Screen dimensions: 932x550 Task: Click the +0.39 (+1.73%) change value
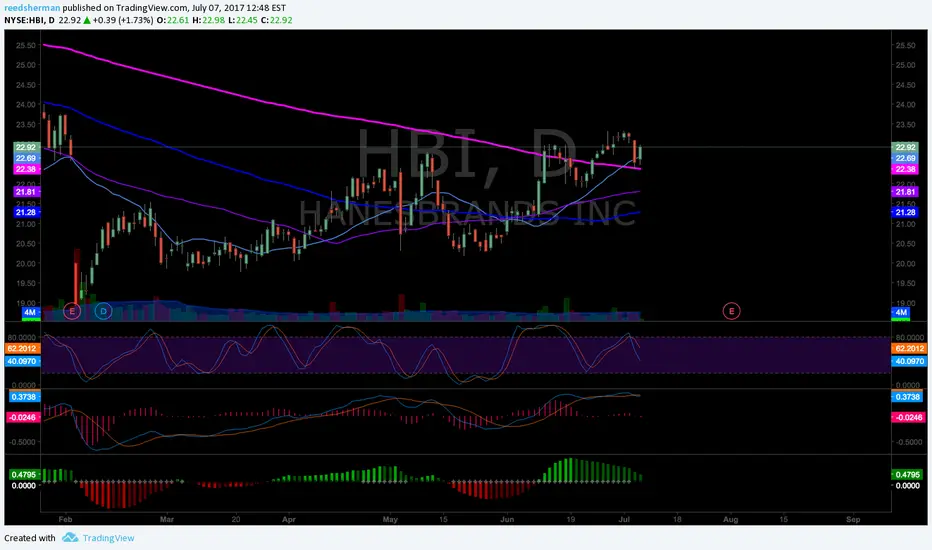(123, 20)
